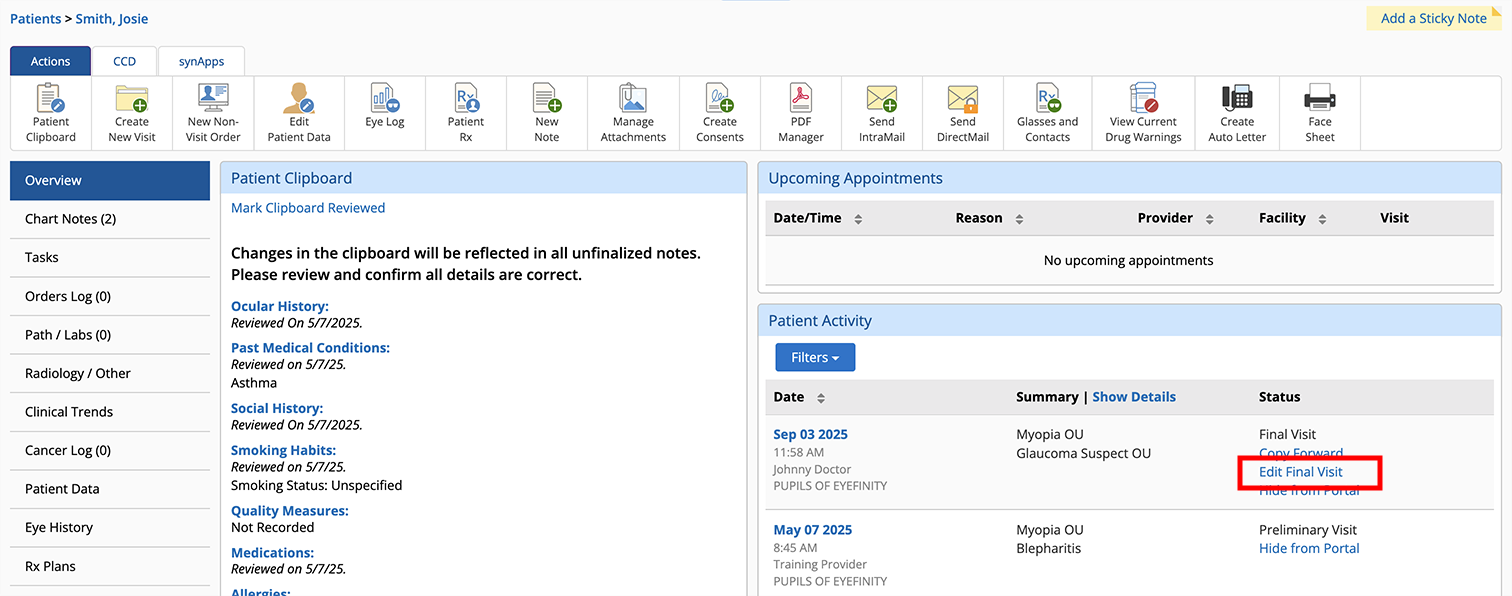Click Add a Sticky Note
This screenshot has height=596, width=1512.
[1433, 18]
